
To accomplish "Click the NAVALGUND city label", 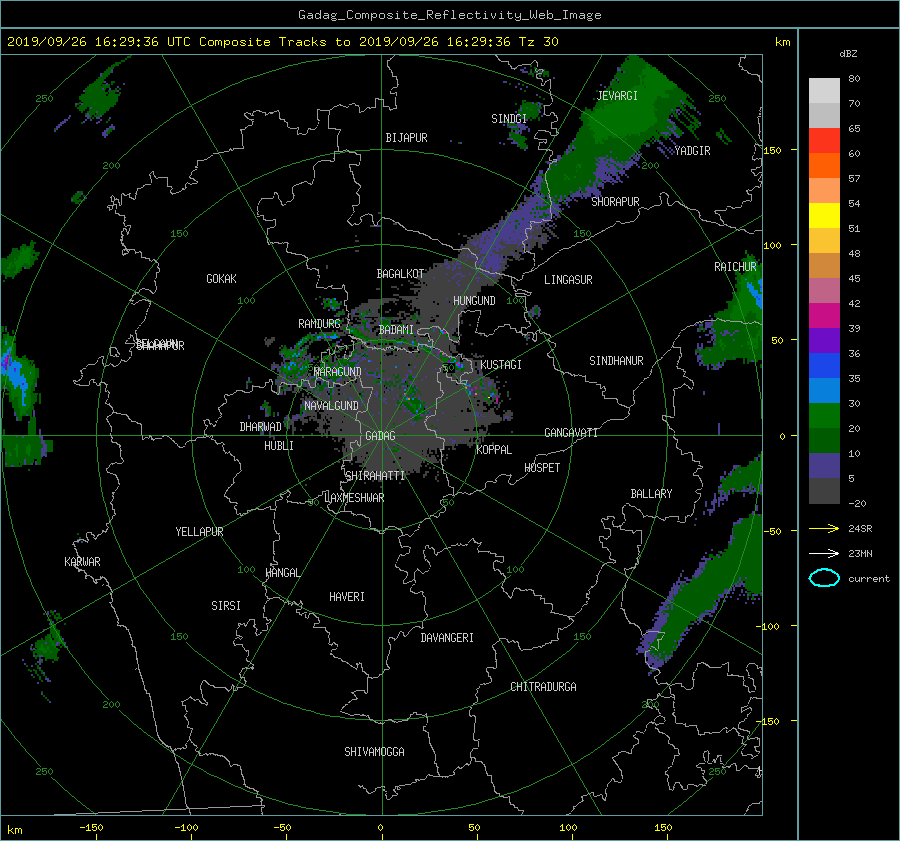I will [331, 406].
